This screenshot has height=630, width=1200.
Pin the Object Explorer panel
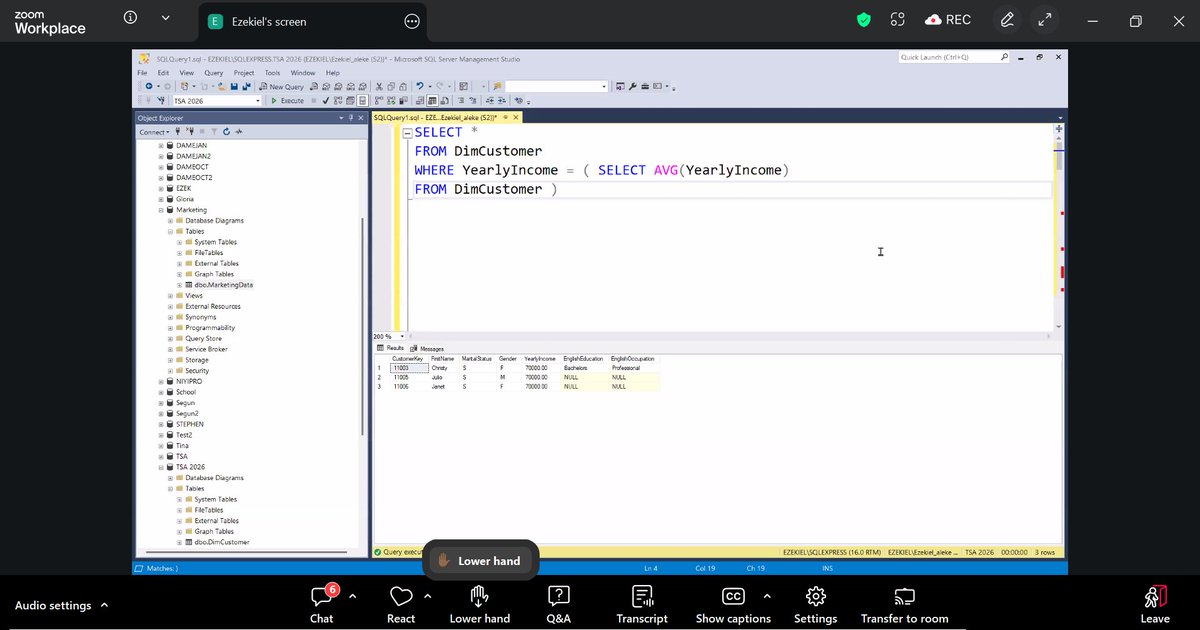click(350, 118)
